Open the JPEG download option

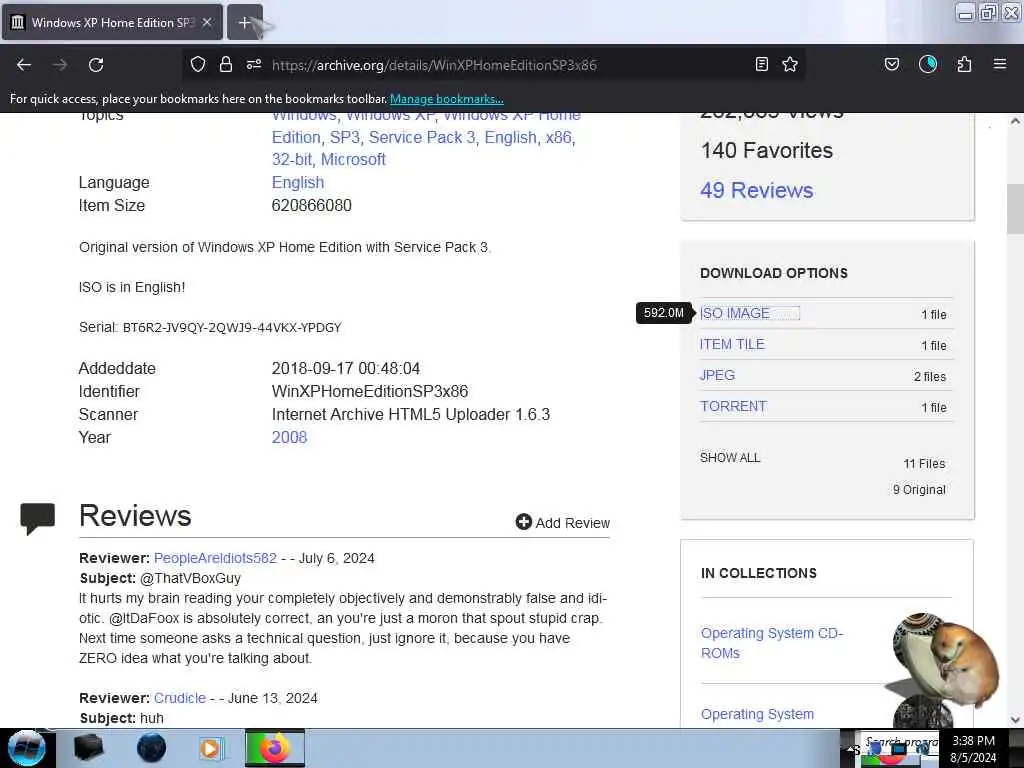click(x=717, y=375)
